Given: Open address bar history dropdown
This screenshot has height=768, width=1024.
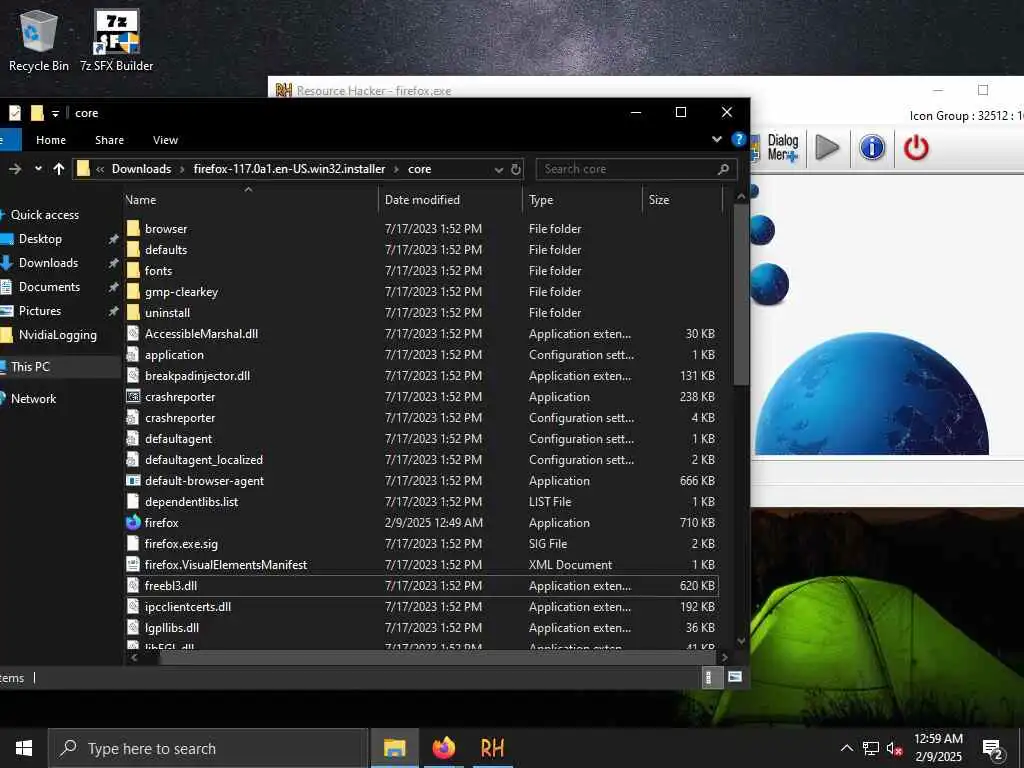Looking at the screenshot, I should [499, 170].
